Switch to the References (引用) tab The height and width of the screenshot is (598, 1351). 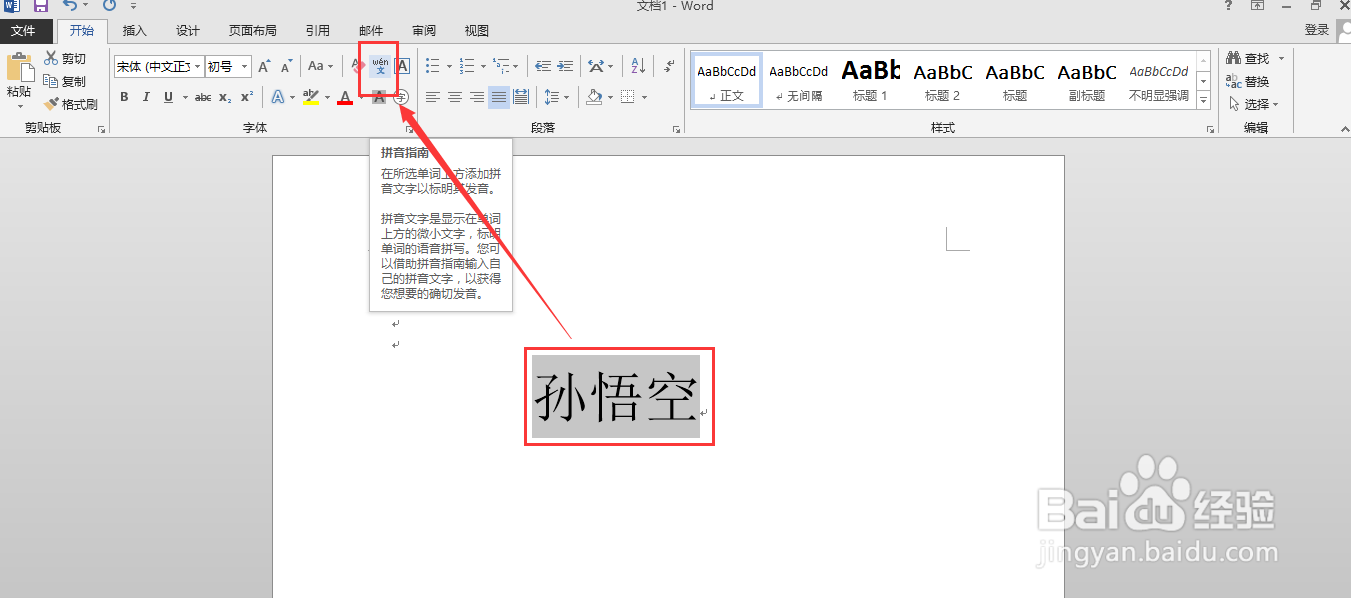click(x=318, y=31)
